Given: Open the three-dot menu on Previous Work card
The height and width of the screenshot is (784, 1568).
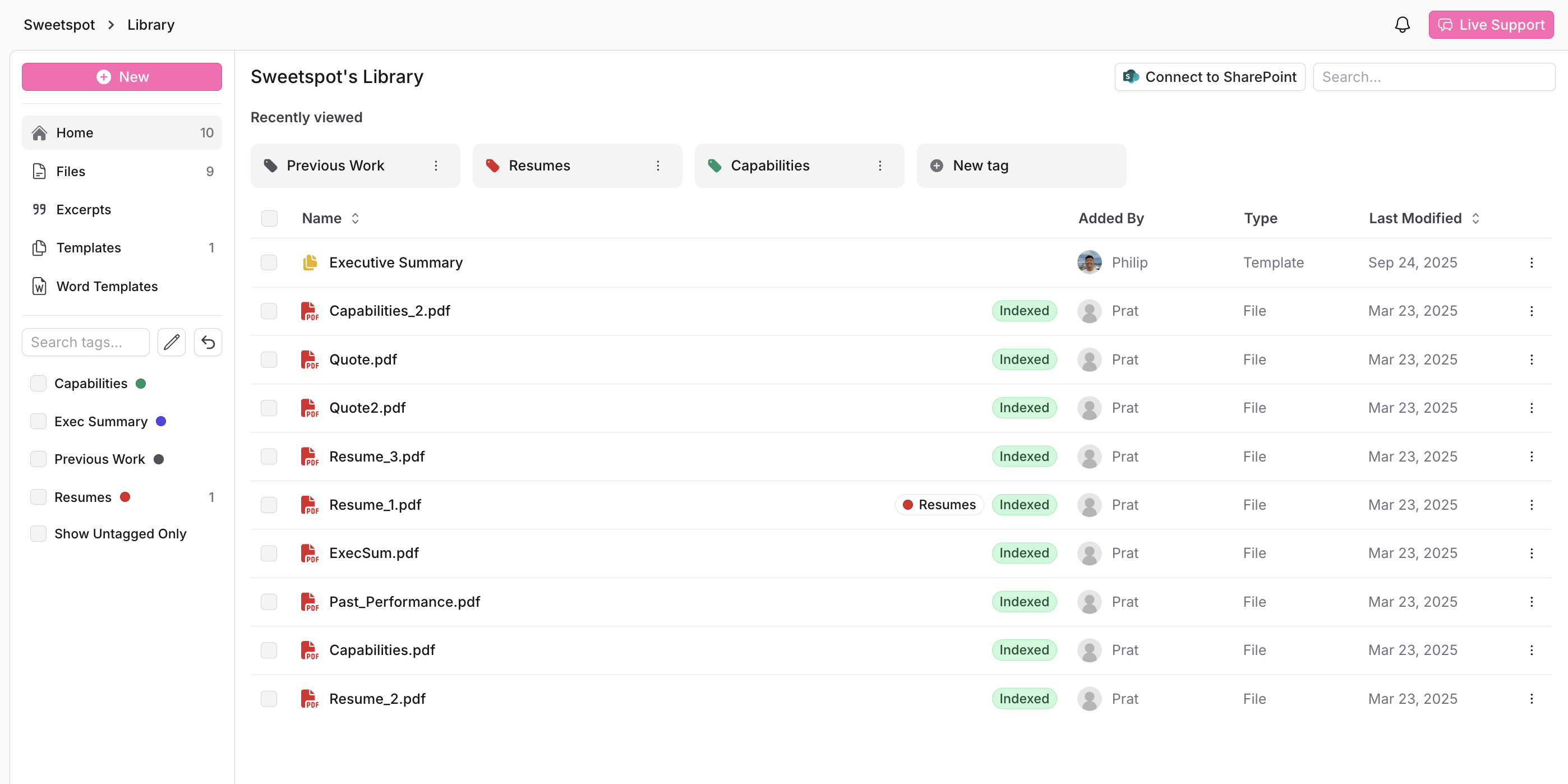Looking at the screenshot, I should 436,165.
